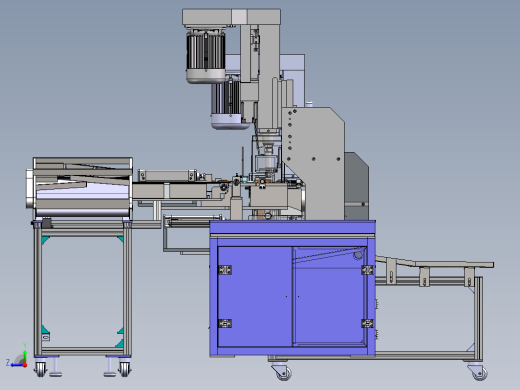The width and height of the screenshot is (520, 390).
Task: Select the left blue cabinet door
Action: tap(255, 296)
